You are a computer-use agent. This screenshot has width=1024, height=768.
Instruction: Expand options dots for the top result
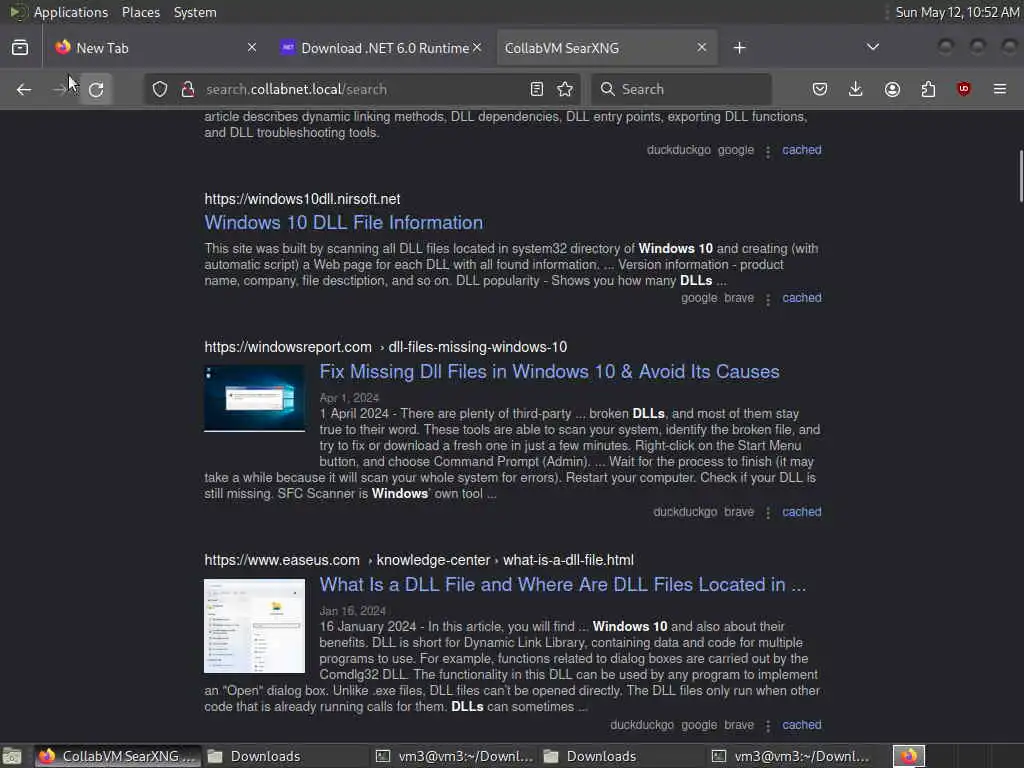(768, 152)
